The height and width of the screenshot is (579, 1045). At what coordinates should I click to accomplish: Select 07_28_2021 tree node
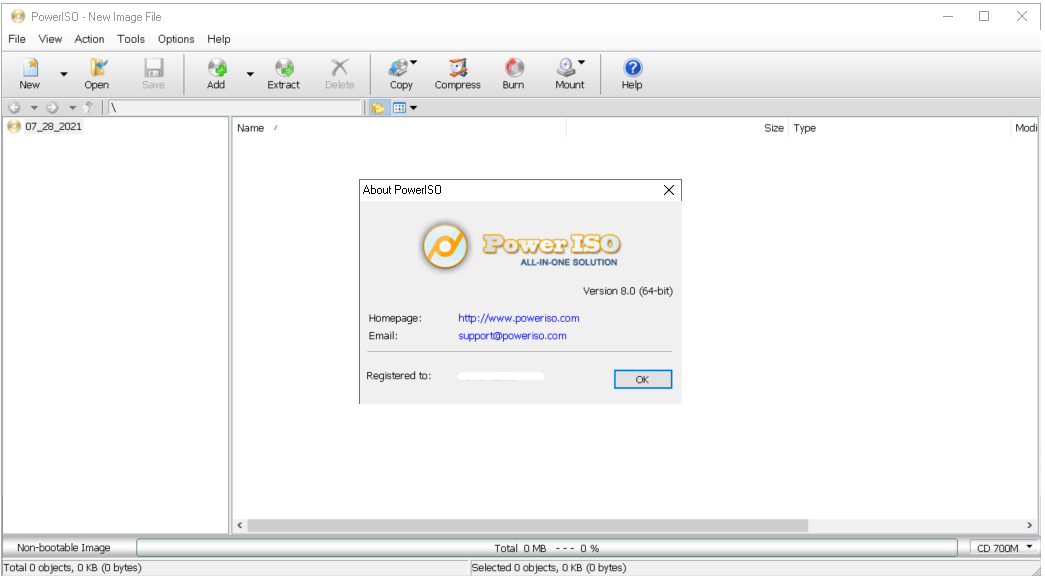point(53,126)
